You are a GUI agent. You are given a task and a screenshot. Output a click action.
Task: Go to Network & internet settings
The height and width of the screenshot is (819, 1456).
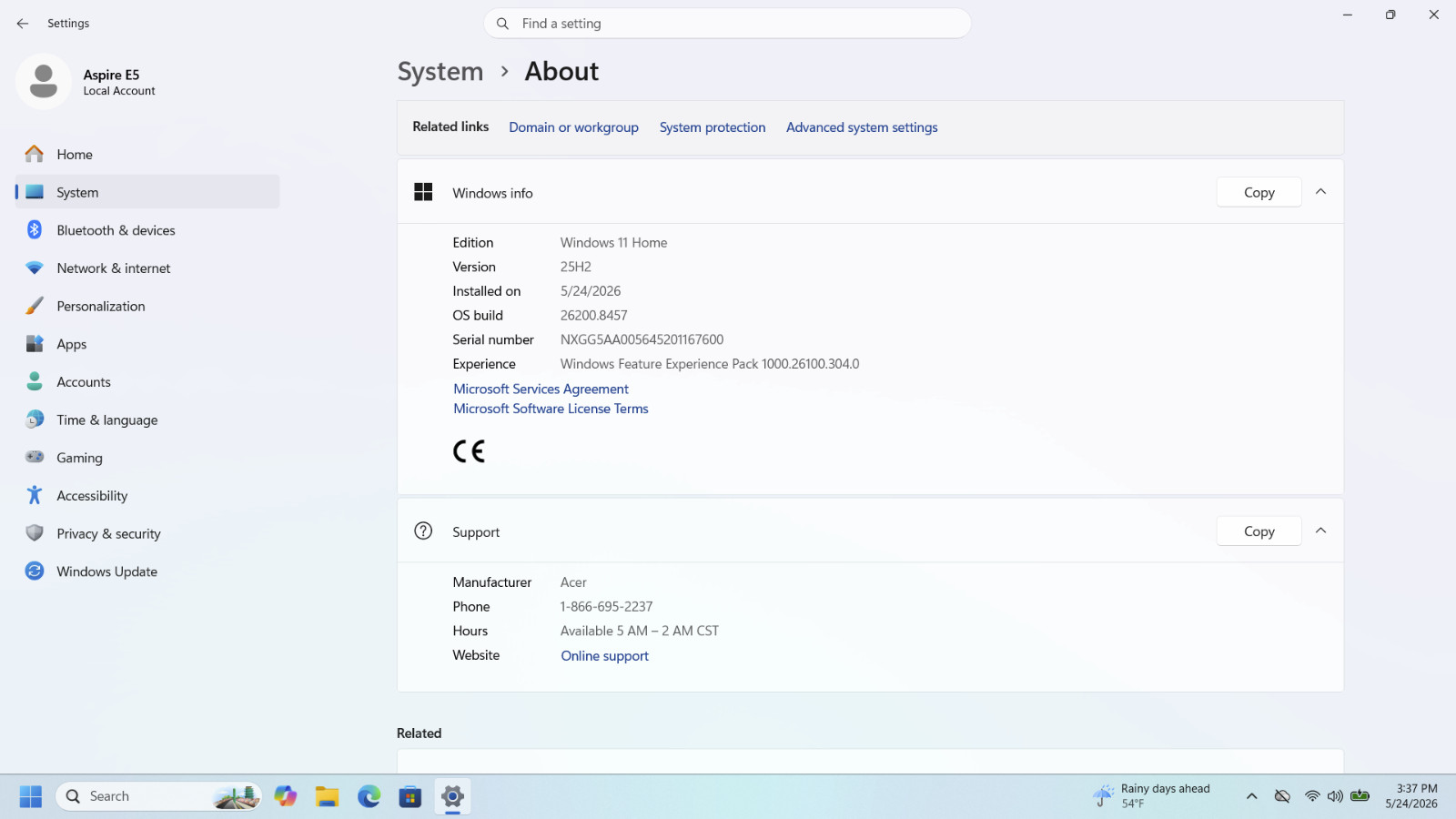[x=147, y=268]
